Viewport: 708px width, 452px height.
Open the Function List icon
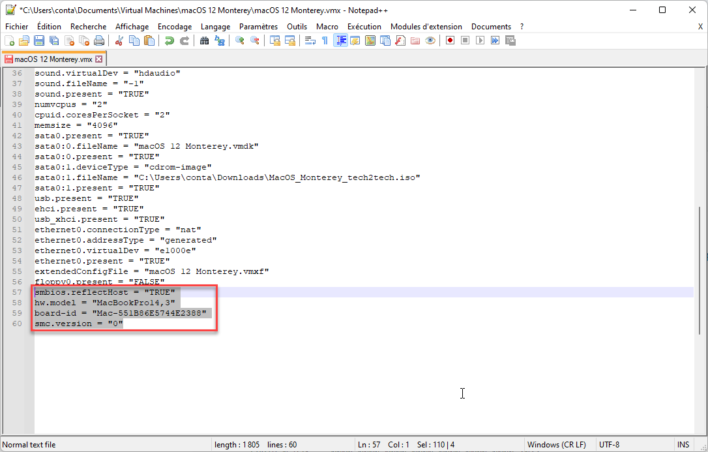(400, 41)
